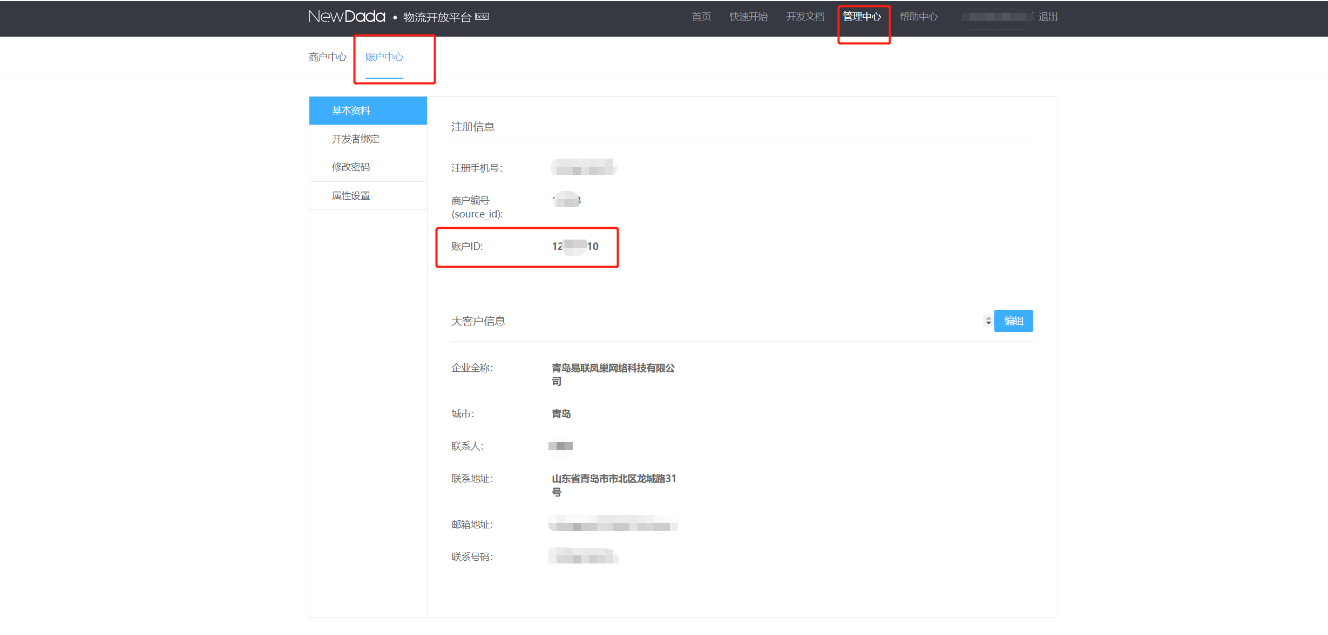Click the small stepper icon beside 编辑
Screen dimensions: 1328x635
(x=988, y=321)
